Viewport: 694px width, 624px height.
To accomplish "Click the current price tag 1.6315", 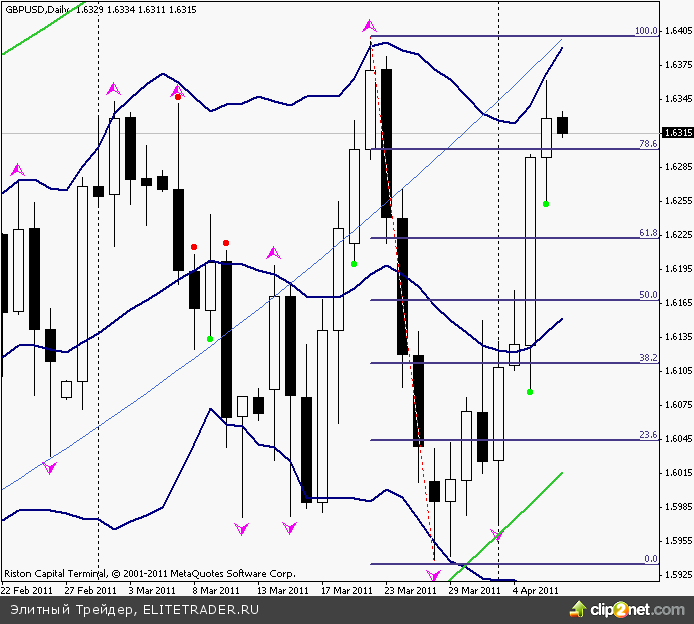I will pyautogui.click(x=677, y=132).
